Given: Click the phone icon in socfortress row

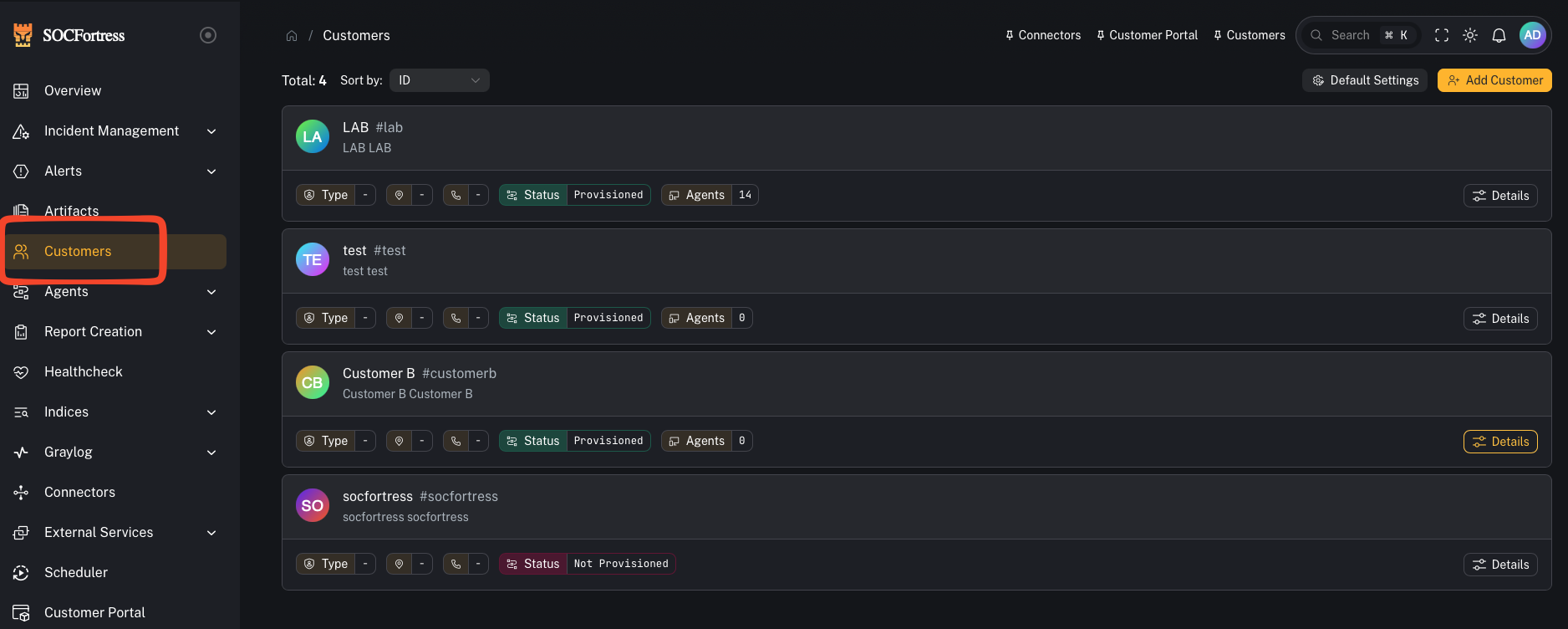Looking at the screenshot, I should point(456,564).
